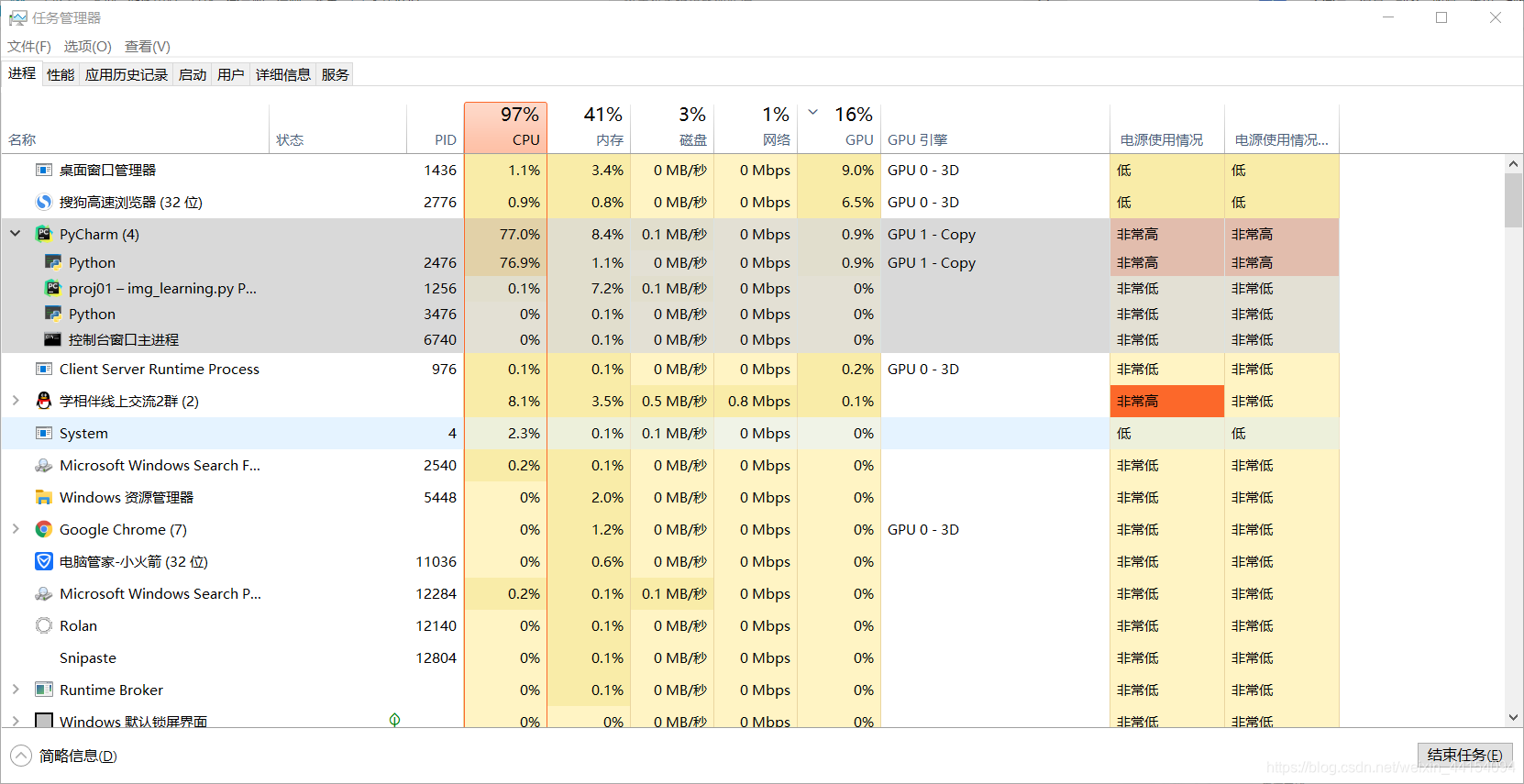Click the orange 非常高 power cell for 学相伴线上交流2群
This screenshot has height=784, width=1524.
[1167, 401]
